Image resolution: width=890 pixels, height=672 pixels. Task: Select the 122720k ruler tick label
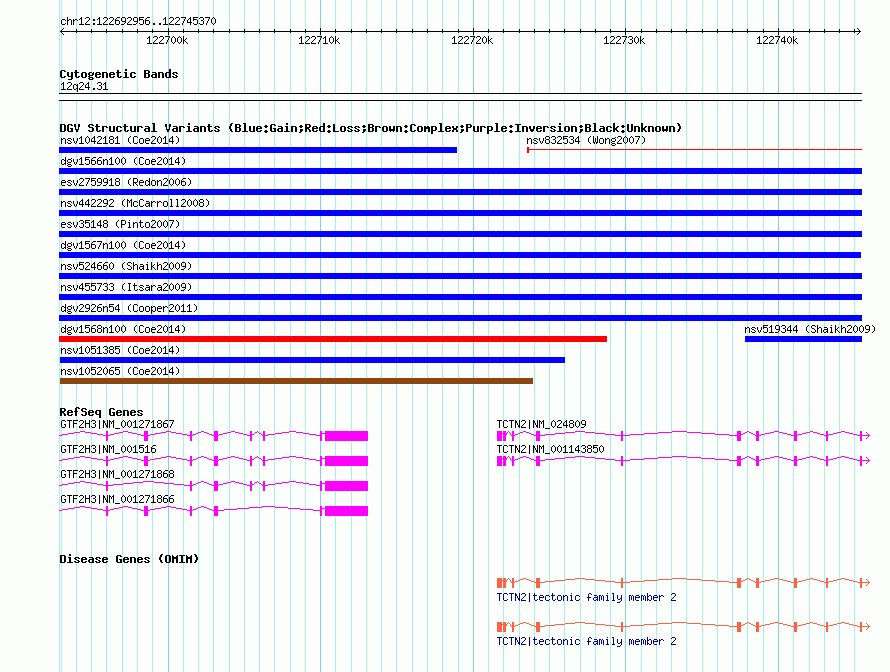[472, 40]
